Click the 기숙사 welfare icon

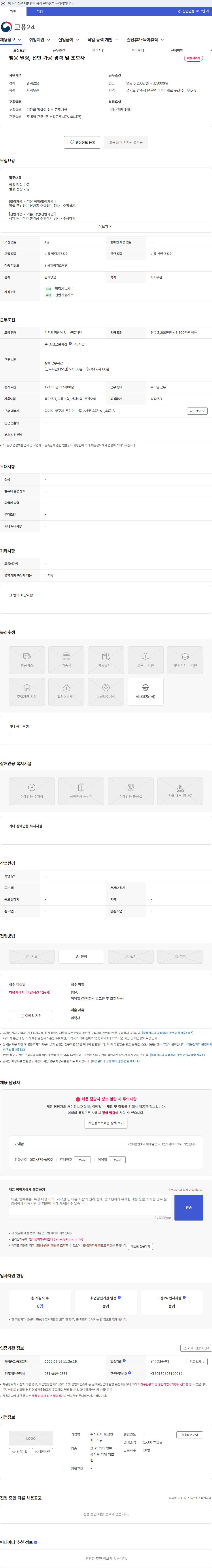[66, 660]
